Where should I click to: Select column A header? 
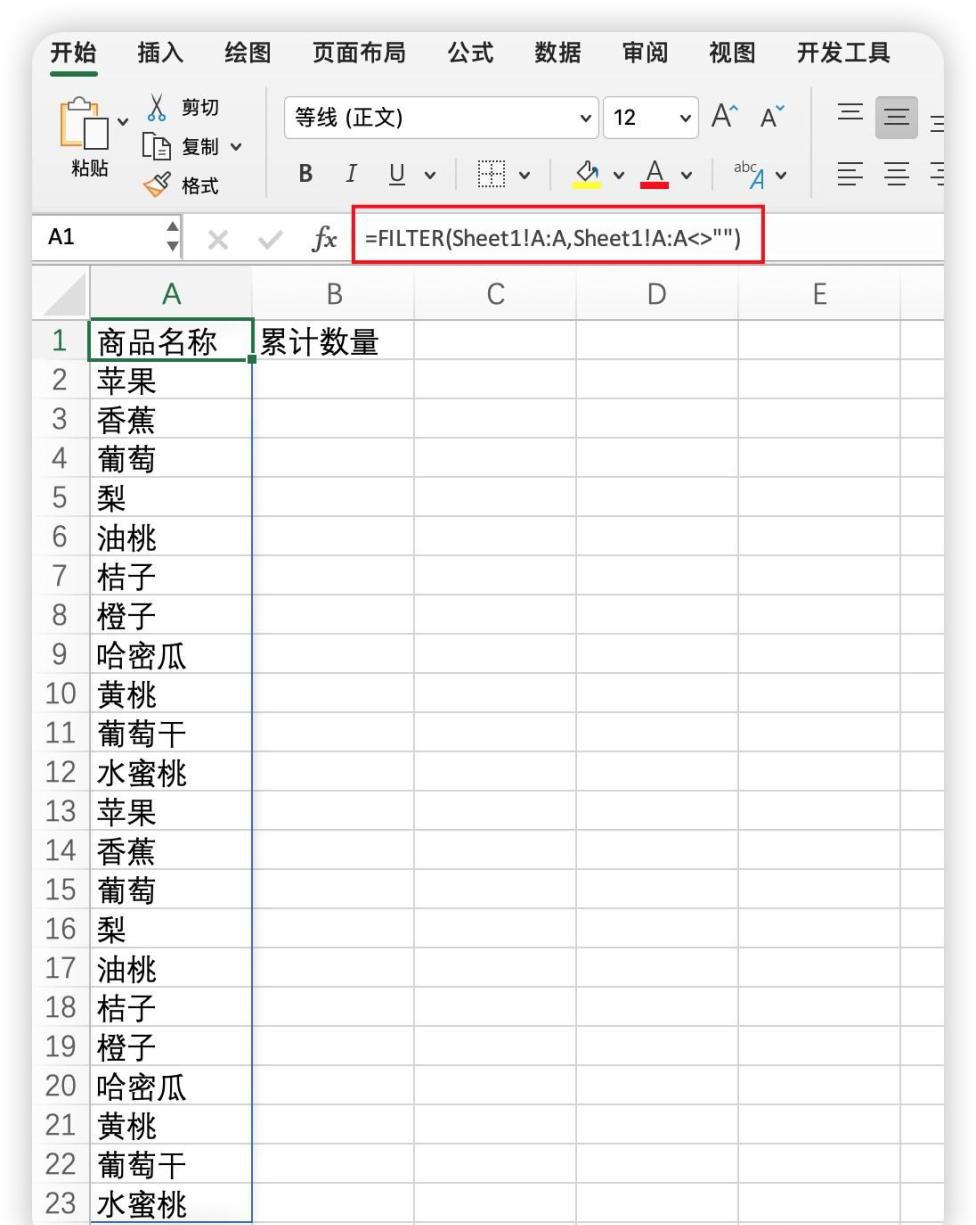click(171, 294)
